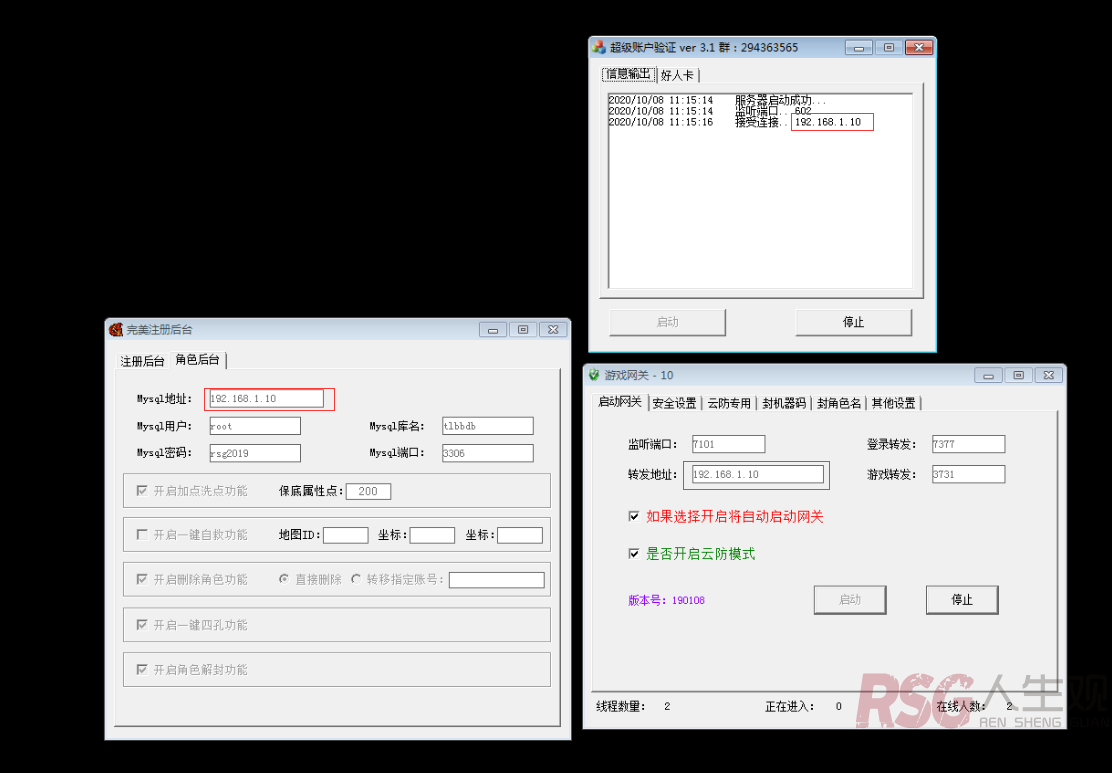This screenshot has width=1112, height=773.
Task: Switch to the 注册后台 tab
Action: click(x=142, y=361)
